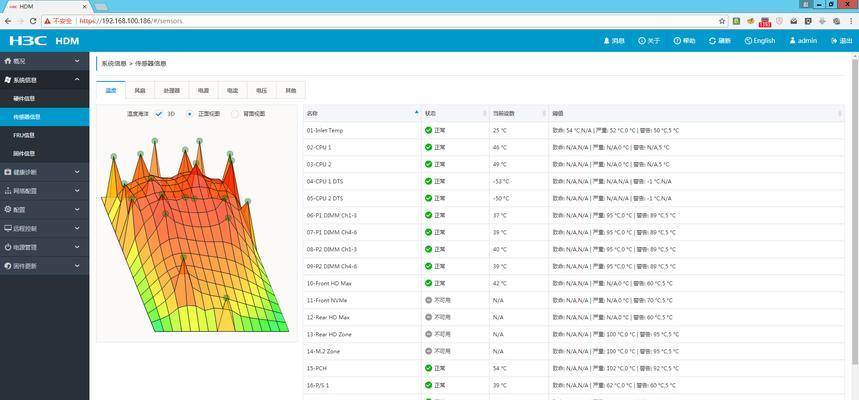Screen dimensions: 859x400
Task: Open 配置 gear settings in sidebar
Action: [x=8, y=209]
